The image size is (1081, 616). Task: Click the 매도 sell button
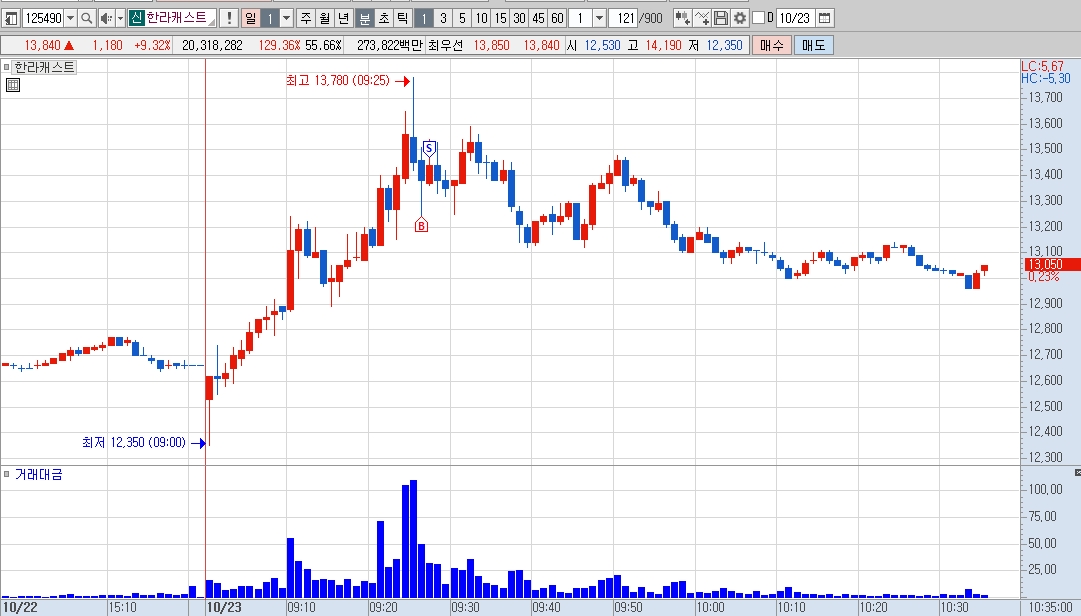814,45
